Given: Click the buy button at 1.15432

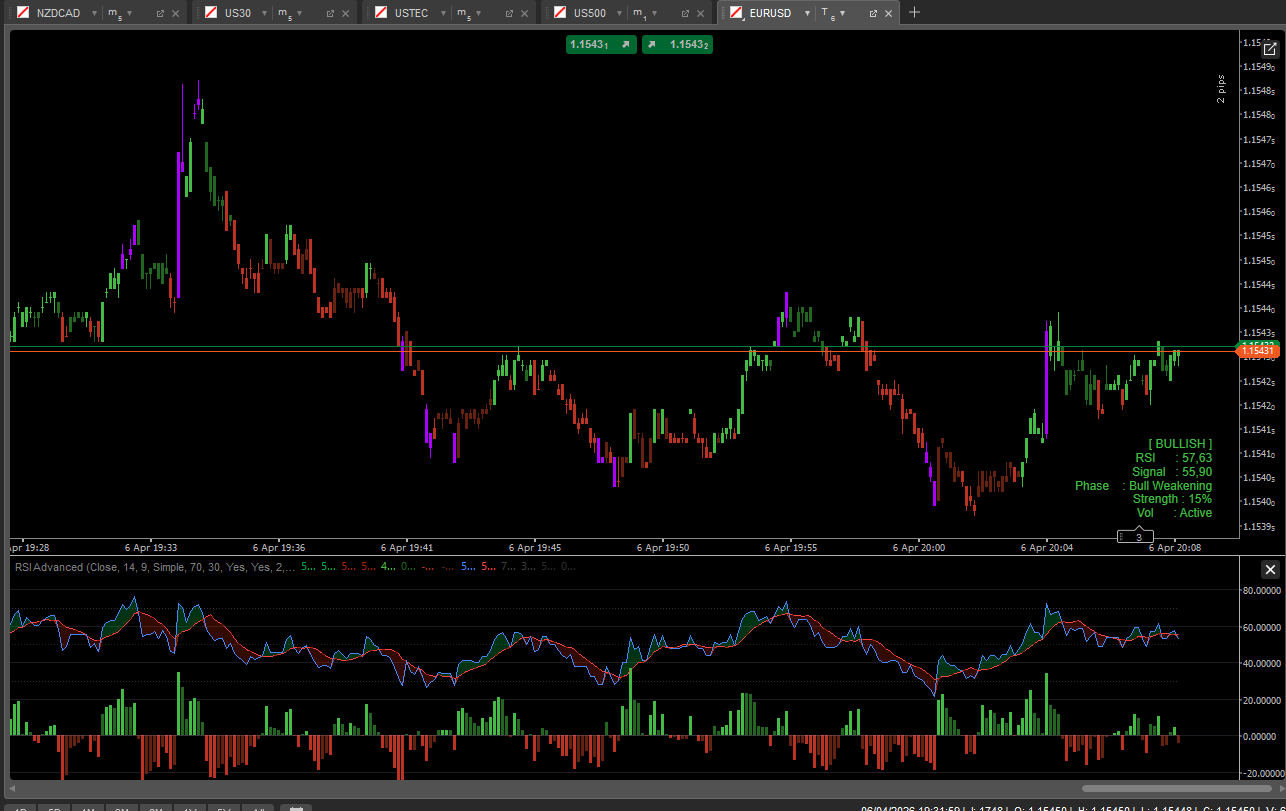Looking at the screenshot, I should 677,44.
